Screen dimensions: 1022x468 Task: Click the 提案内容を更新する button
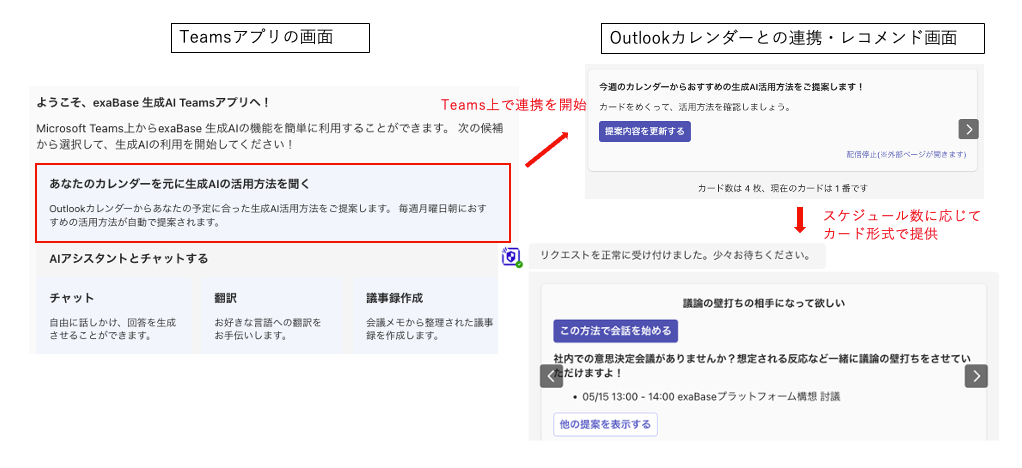[x=645, y=131]
